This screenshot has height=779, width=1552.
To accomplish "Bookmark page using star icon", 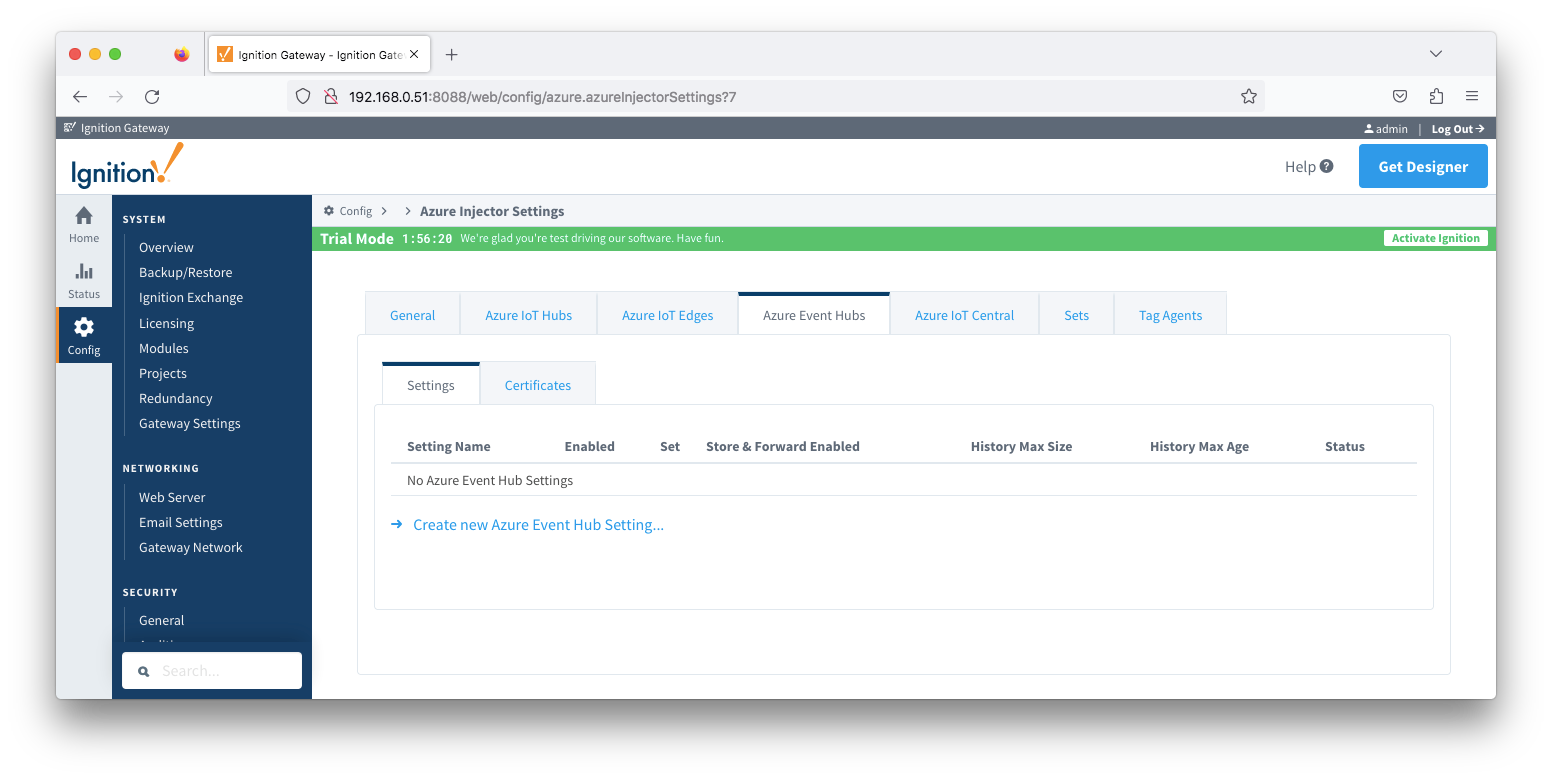I will pyautogui.click(x=1248, y=97).
